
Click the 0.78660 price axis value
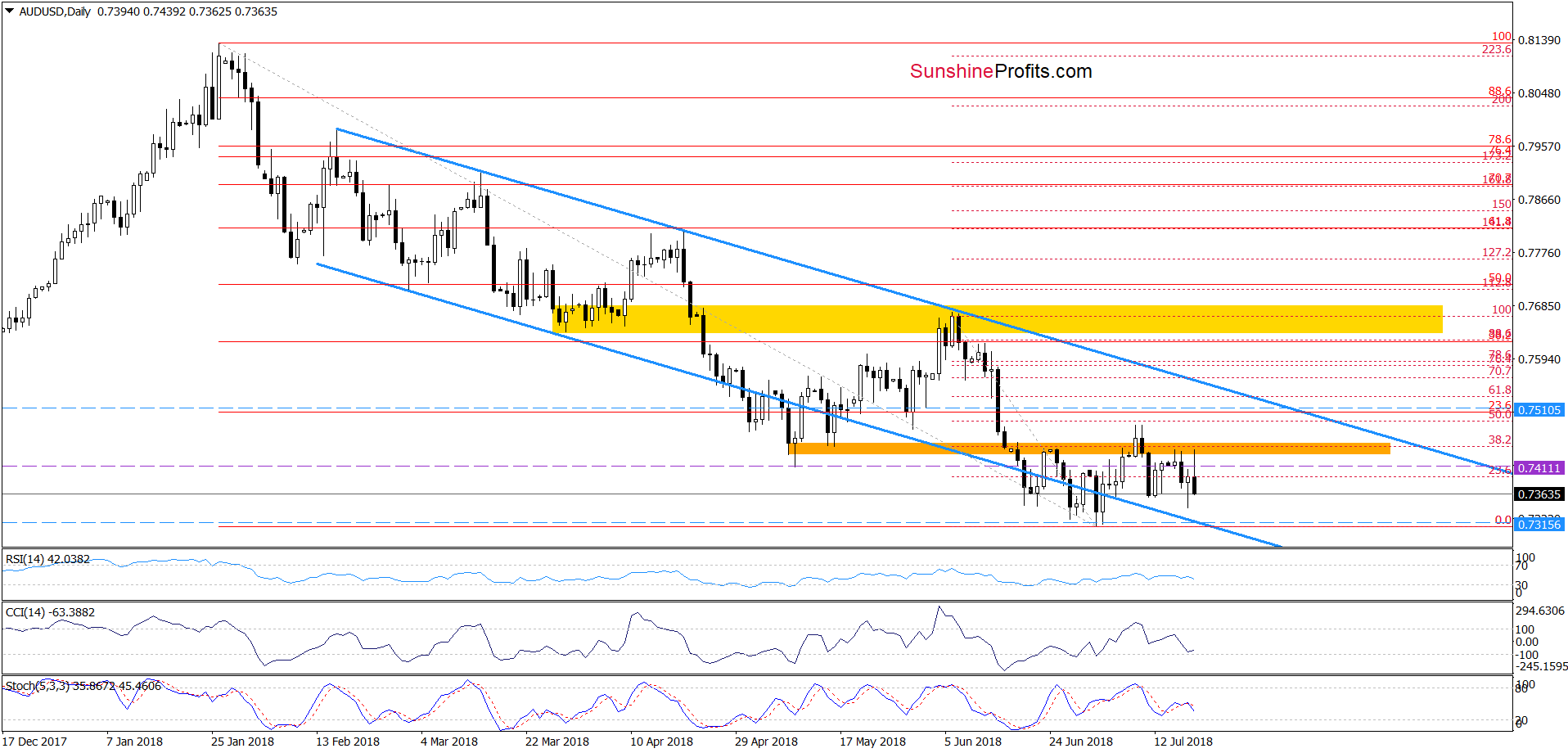1539,200
